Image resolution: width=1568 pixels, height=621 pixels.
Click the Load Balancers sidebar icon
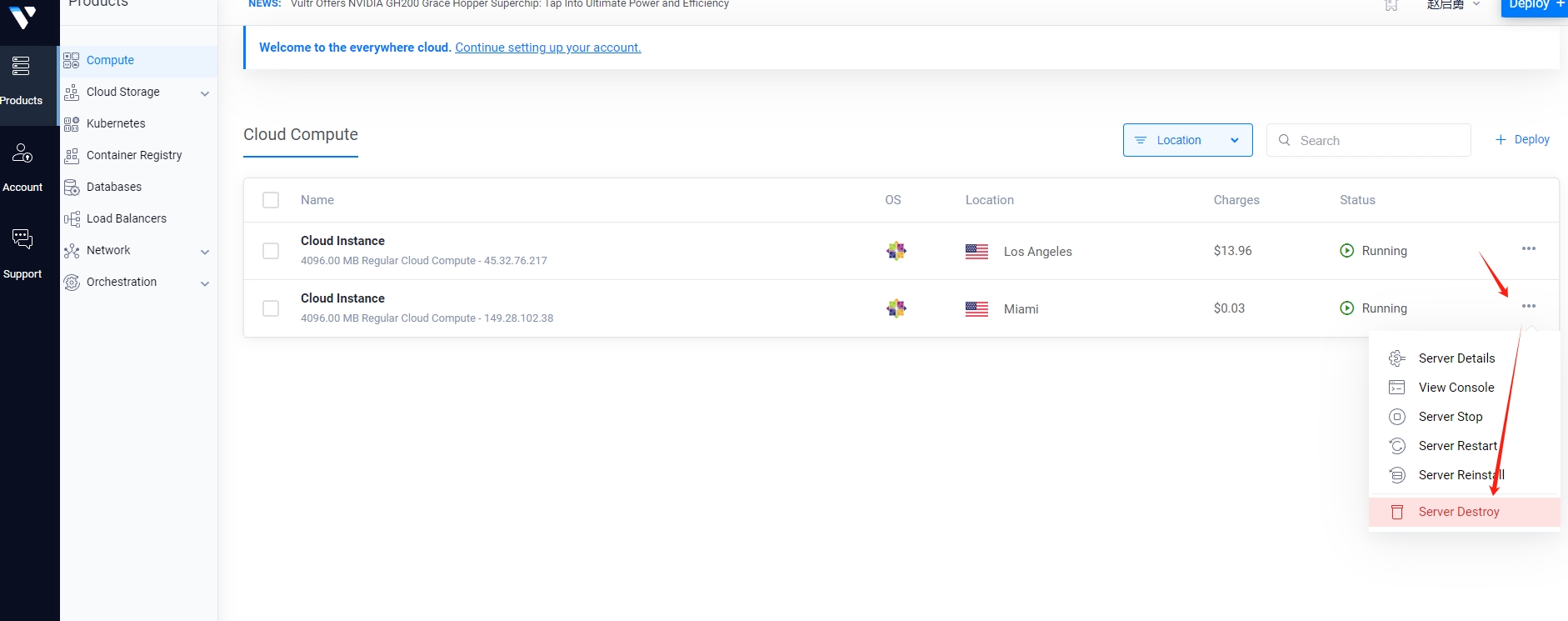pyautogui.click(x=72, y=218)
